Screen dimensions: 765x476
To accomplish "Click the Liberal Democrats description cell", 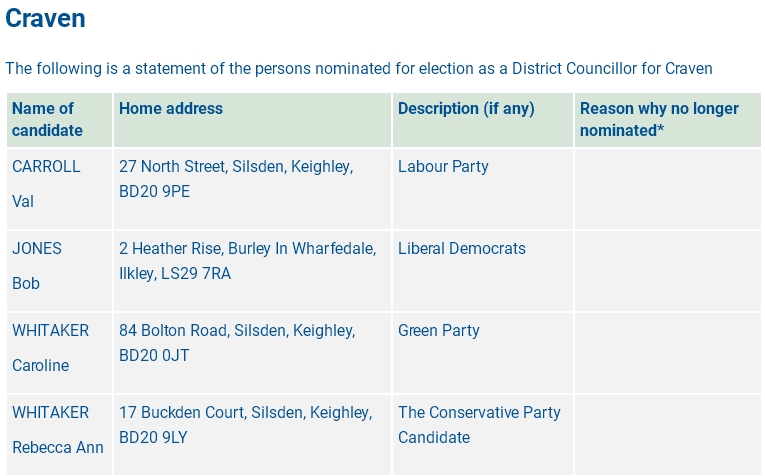I will point(461,249).
